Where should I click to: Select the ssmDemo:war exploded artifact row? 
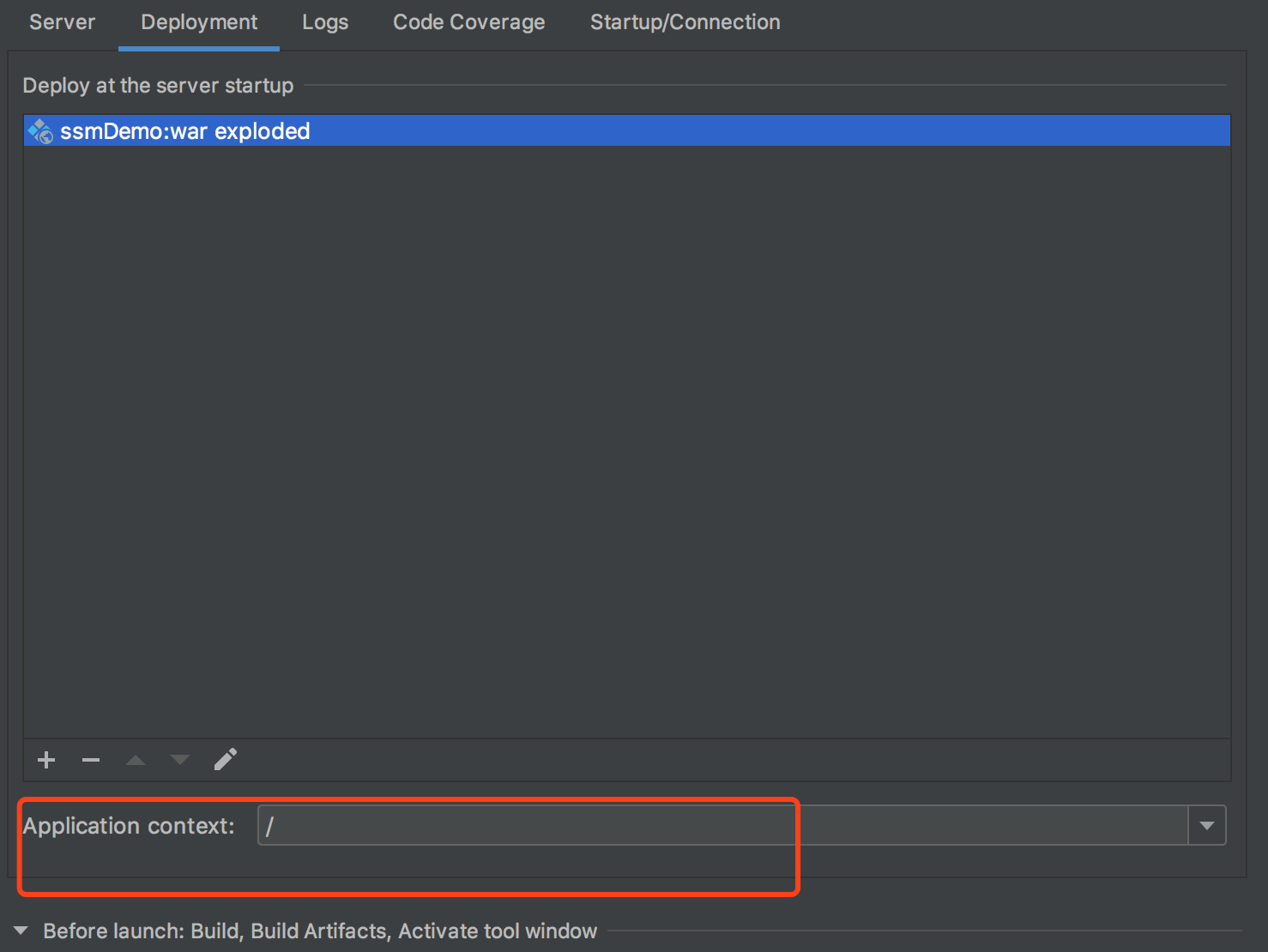pyautogui.click(x=627, y=131)
